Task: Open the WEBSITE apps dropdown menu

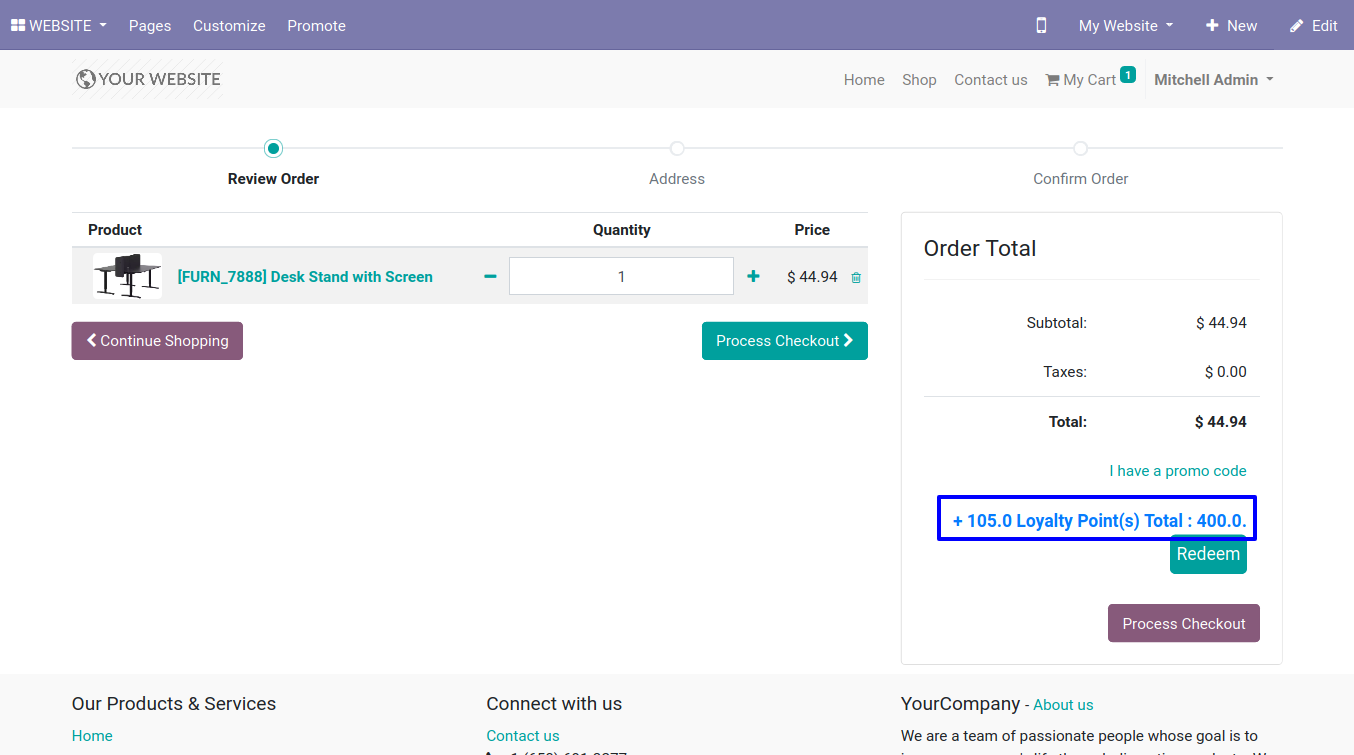Action: click(x=59, y=26)
